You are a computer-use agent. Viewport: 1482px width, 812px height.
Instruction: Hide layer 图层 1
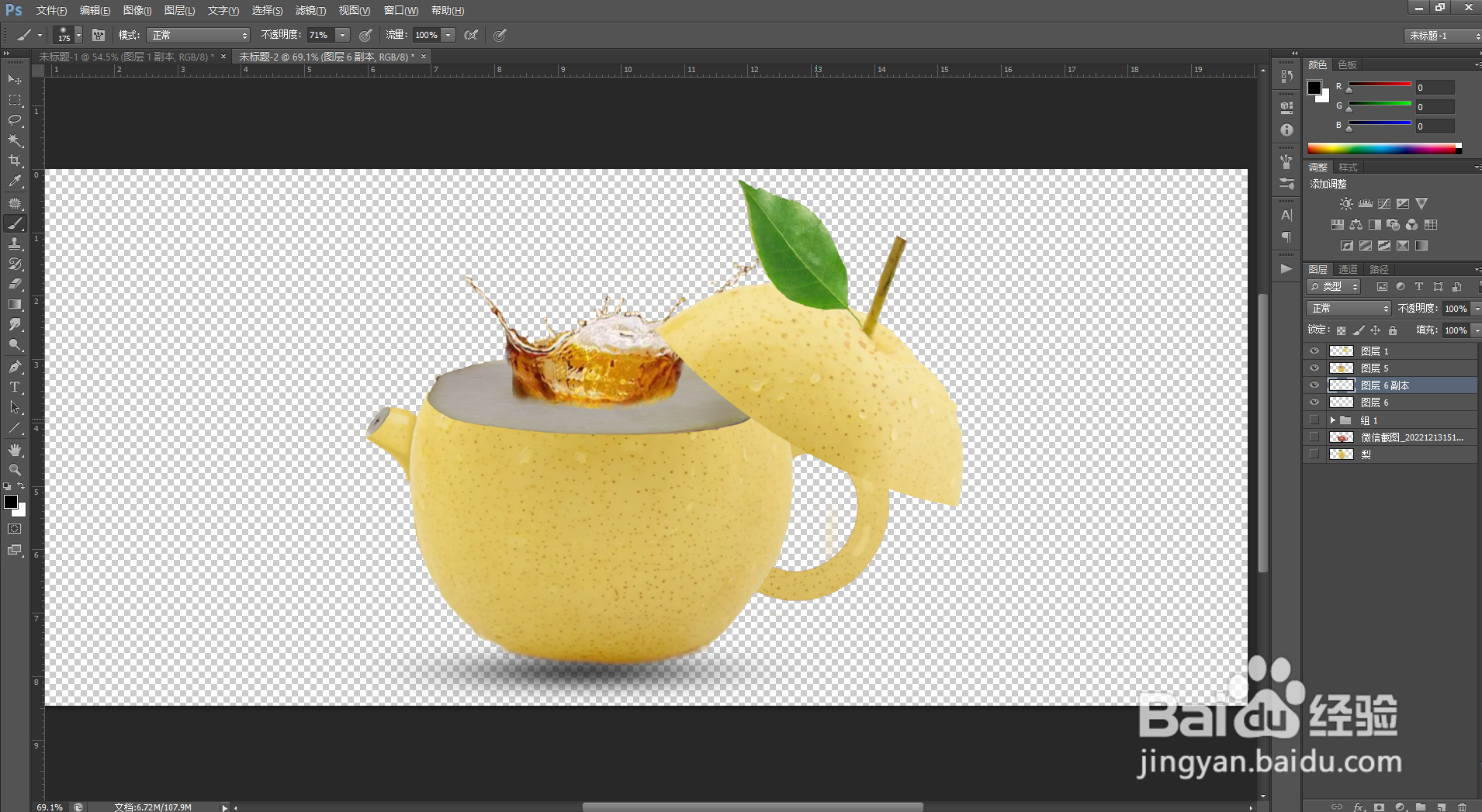1314,351
